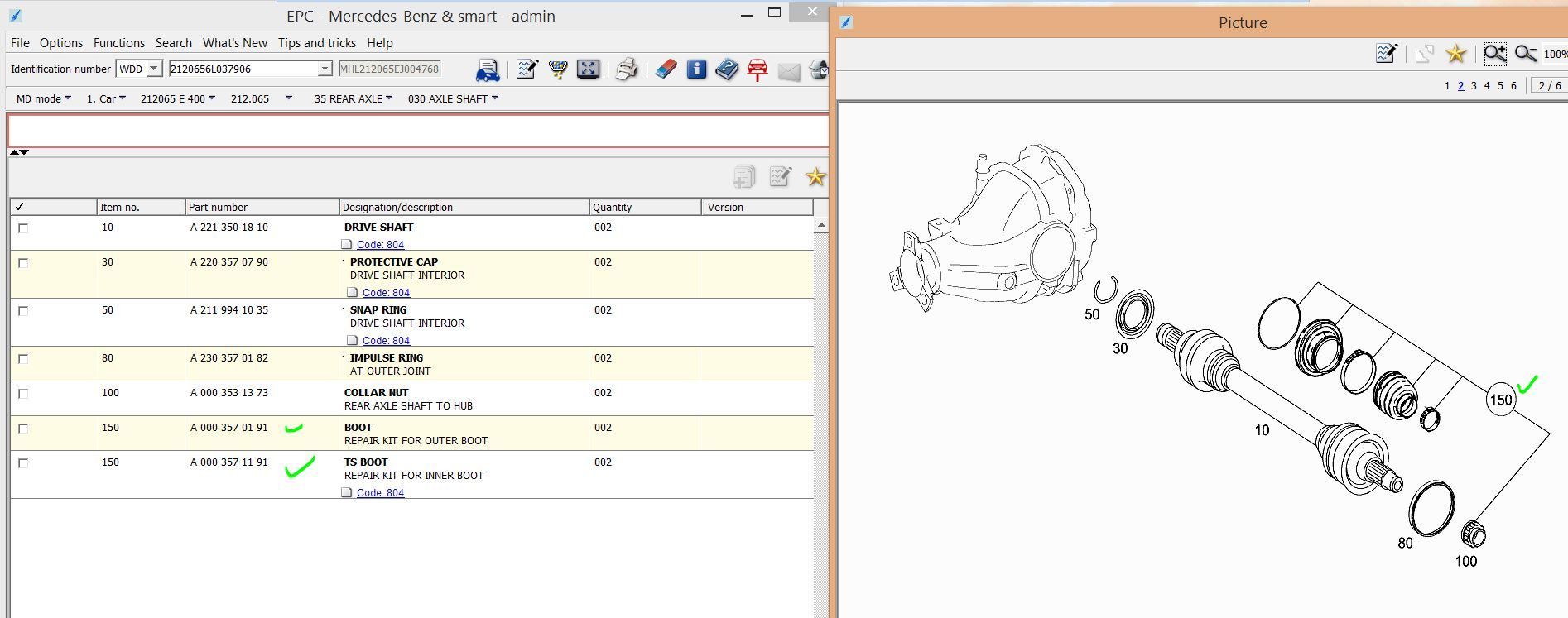The height and width of the screenshot is (618, 1568).
Task: Tick the checkbox for COLLAR NUT
Action: pyautogui.click(x=23, y=394)
